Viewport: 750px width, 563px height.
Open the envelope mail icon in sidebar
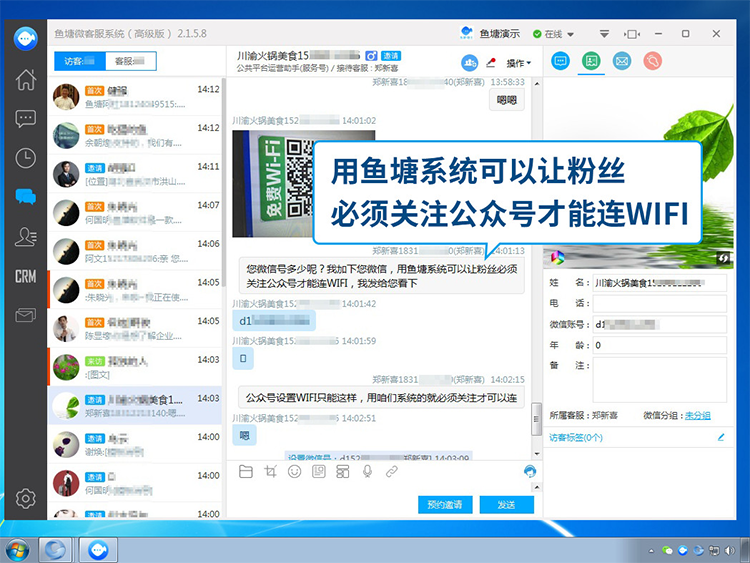[x=26, y=315]
